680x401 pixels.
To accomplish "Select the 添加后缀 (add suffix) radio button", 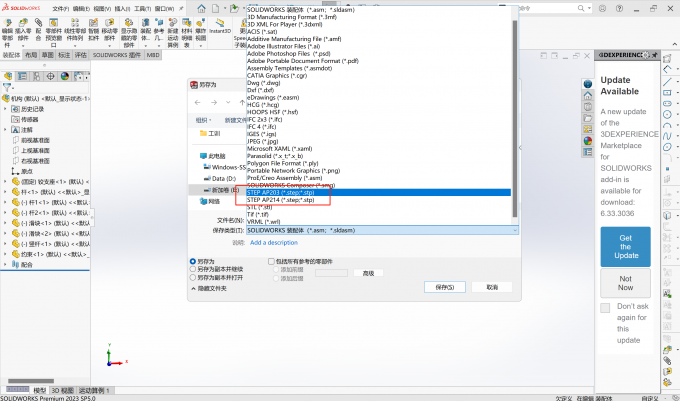I will 276,278.
